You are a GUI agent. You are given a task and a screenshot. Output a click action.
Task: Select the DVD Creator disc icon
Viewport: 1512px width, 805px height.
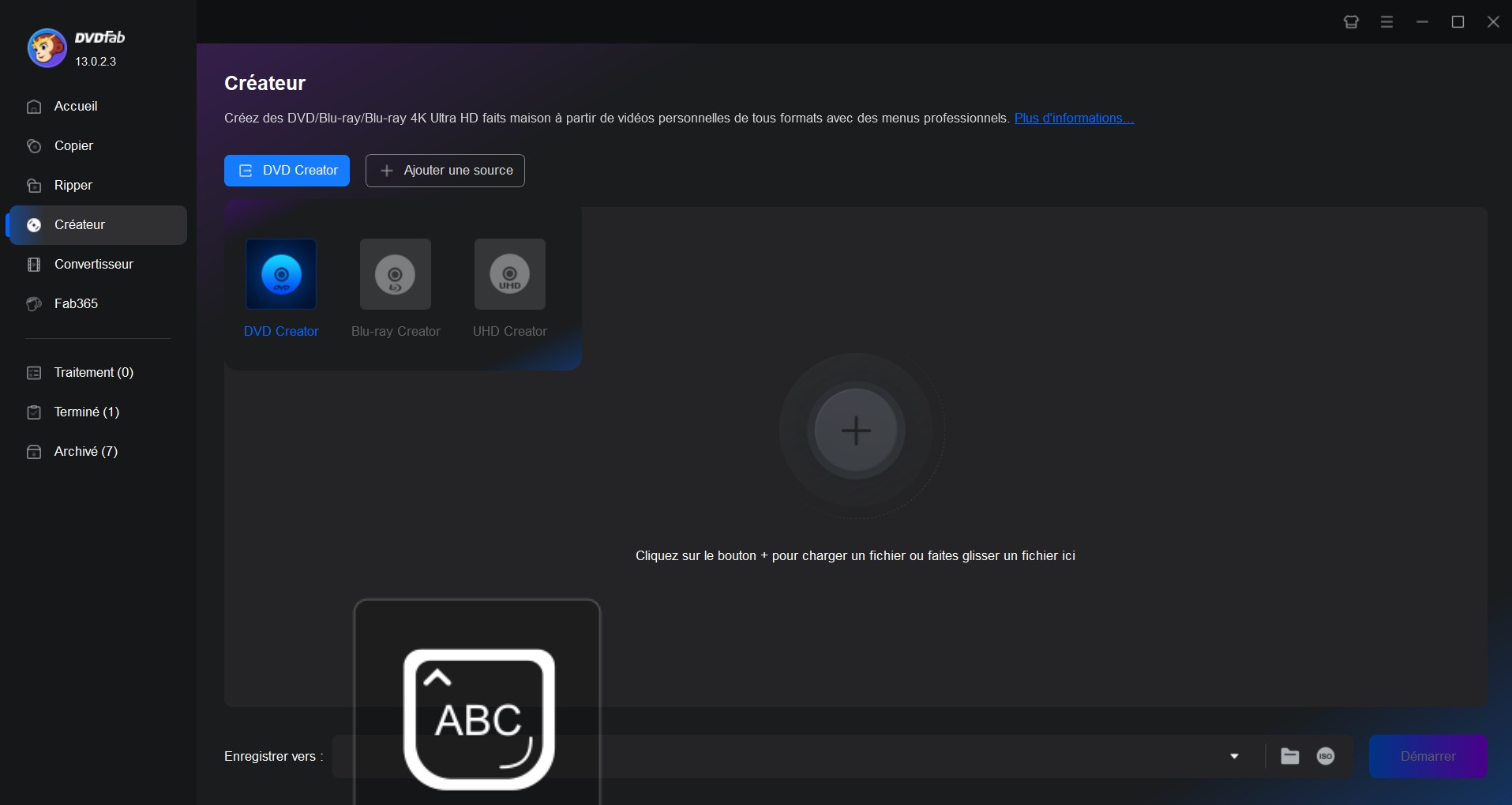click(281, 274)
